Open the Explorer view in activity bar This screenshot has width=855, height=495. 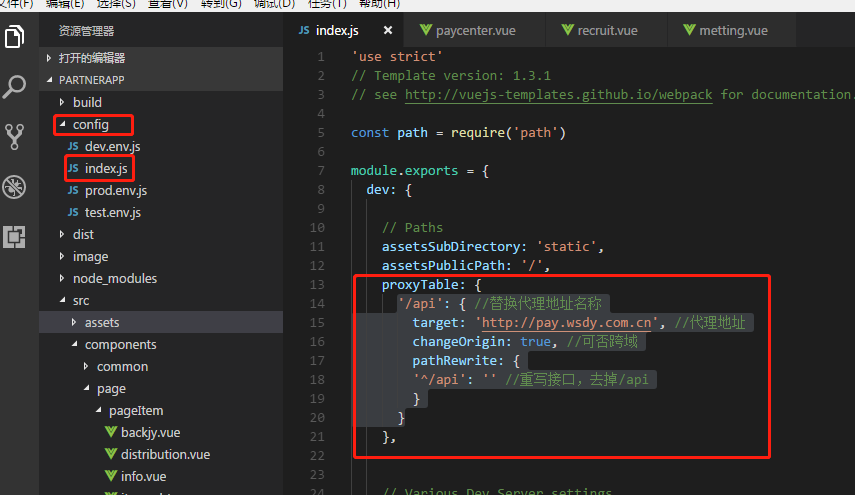pos(14,37)
